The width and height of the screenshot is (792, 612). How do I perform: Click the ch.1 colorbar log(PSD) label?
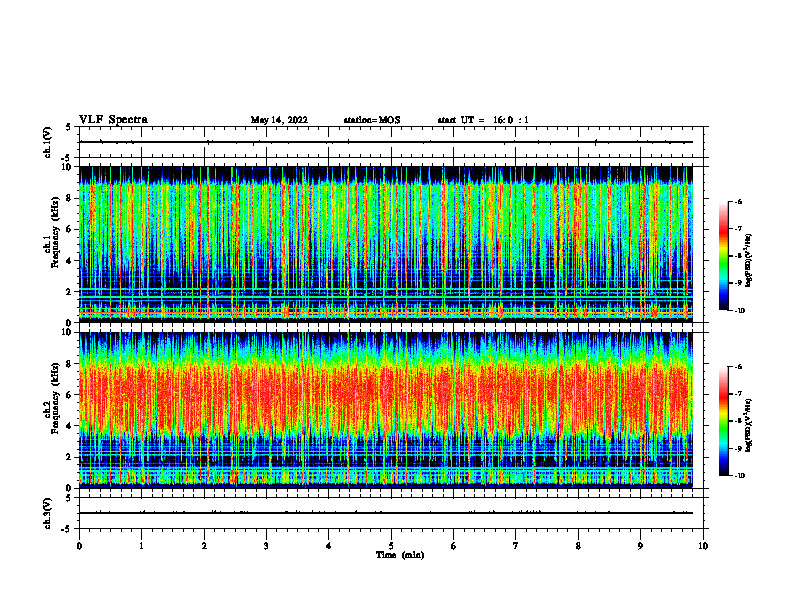tap(749, 261)
